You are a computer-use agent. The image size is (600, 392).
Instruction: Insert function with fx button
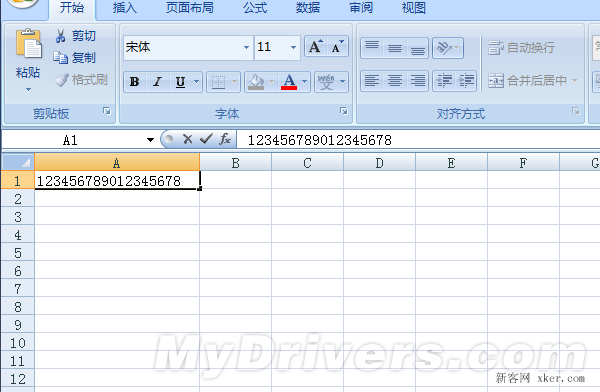(x=225, y=139)
